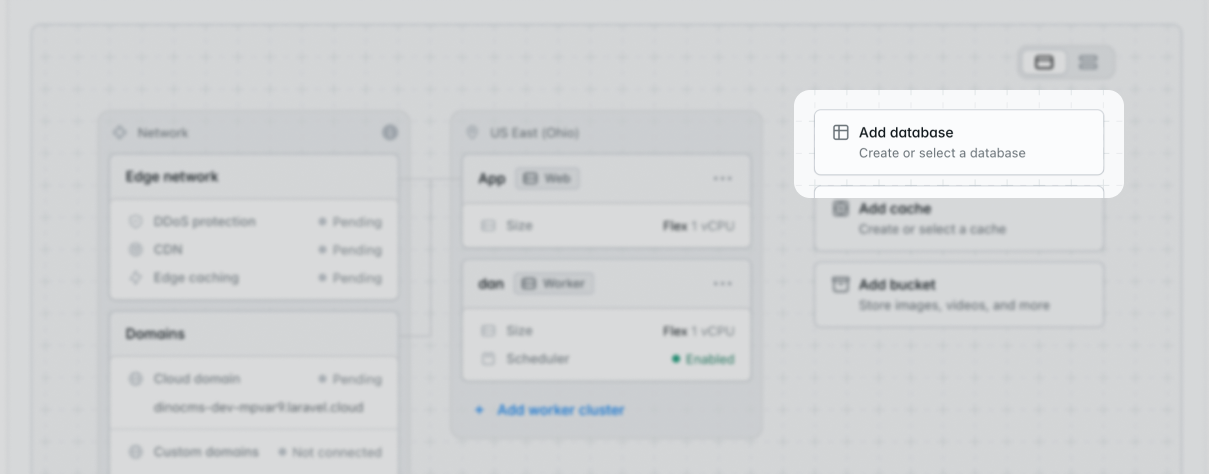Click the Network header globe icon

coord(120,132)
